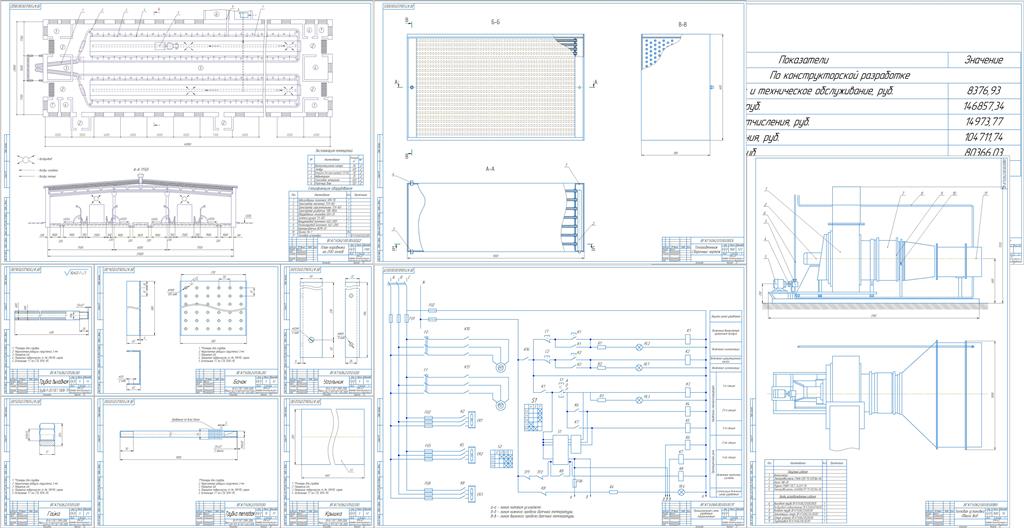
Task: Click the "А-А" section view label
Action: point(491,168)
